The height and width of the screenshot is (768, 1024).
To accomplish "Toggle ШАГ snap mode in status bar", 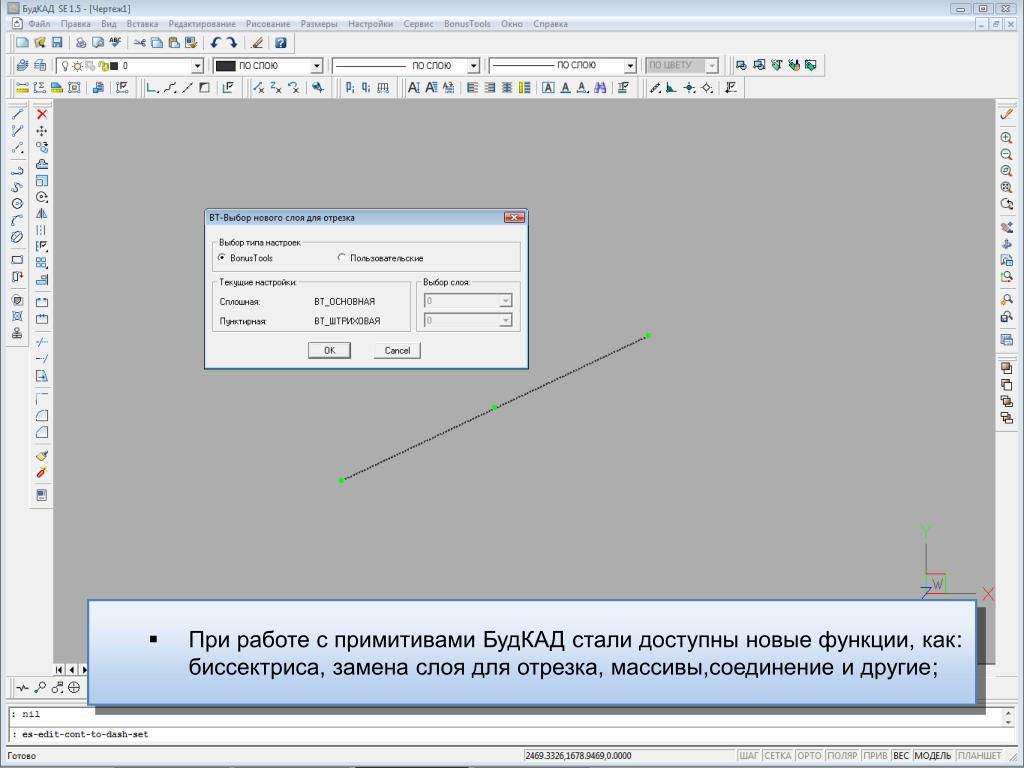I will pos(748,756).
